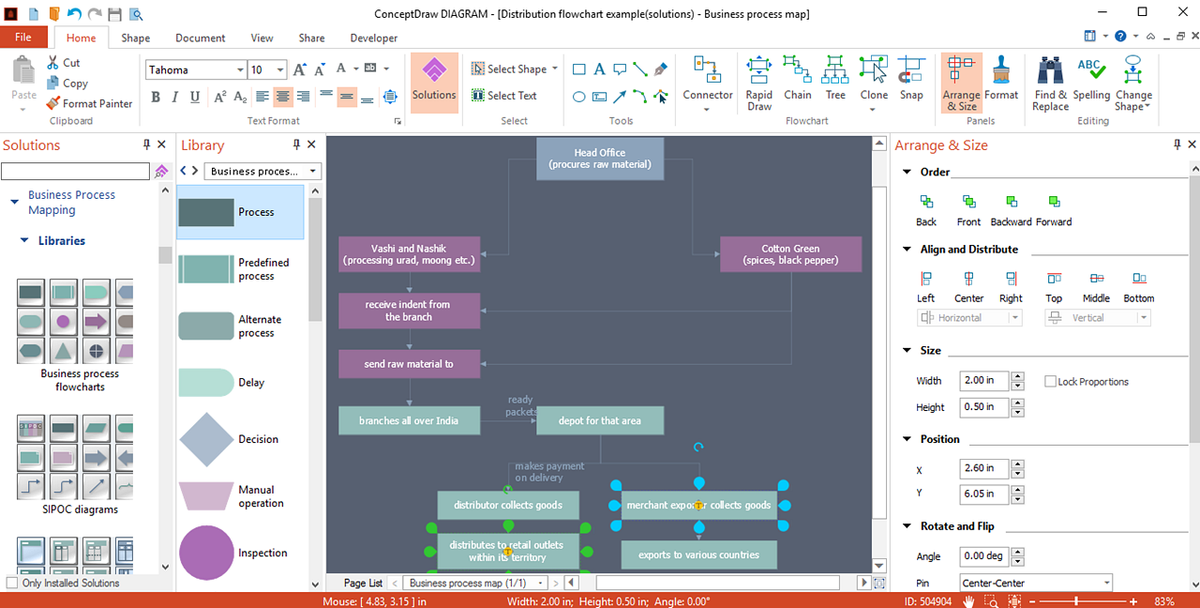Select the Decision shape in the Library panel
Viewport: 1200px width, 608px height.
tap(206, 439)
